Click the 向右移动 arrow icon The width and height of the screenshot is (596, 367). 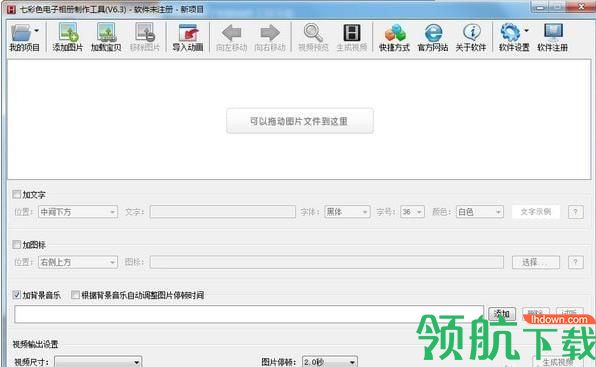[x=270, y=33]
